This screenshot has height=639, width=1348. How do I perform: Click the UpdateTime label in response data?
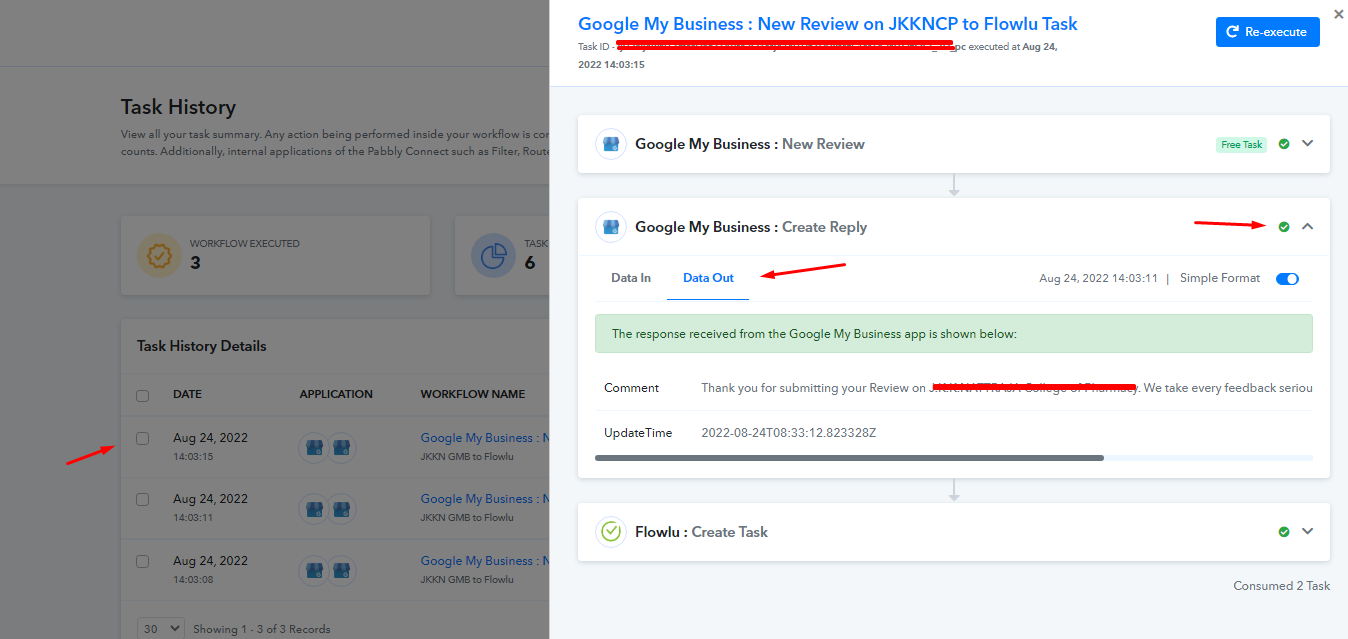[x=638, y=433]
